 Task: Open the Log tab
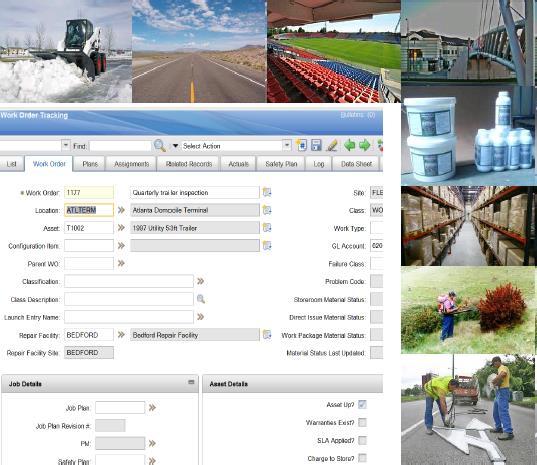point(319,164)
